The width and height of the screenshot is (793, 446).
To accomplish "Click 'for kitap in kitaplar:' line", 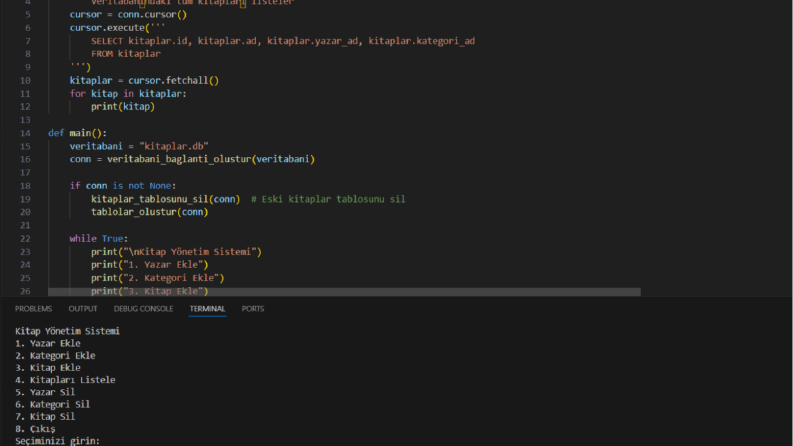I will [x=128, y=94].
